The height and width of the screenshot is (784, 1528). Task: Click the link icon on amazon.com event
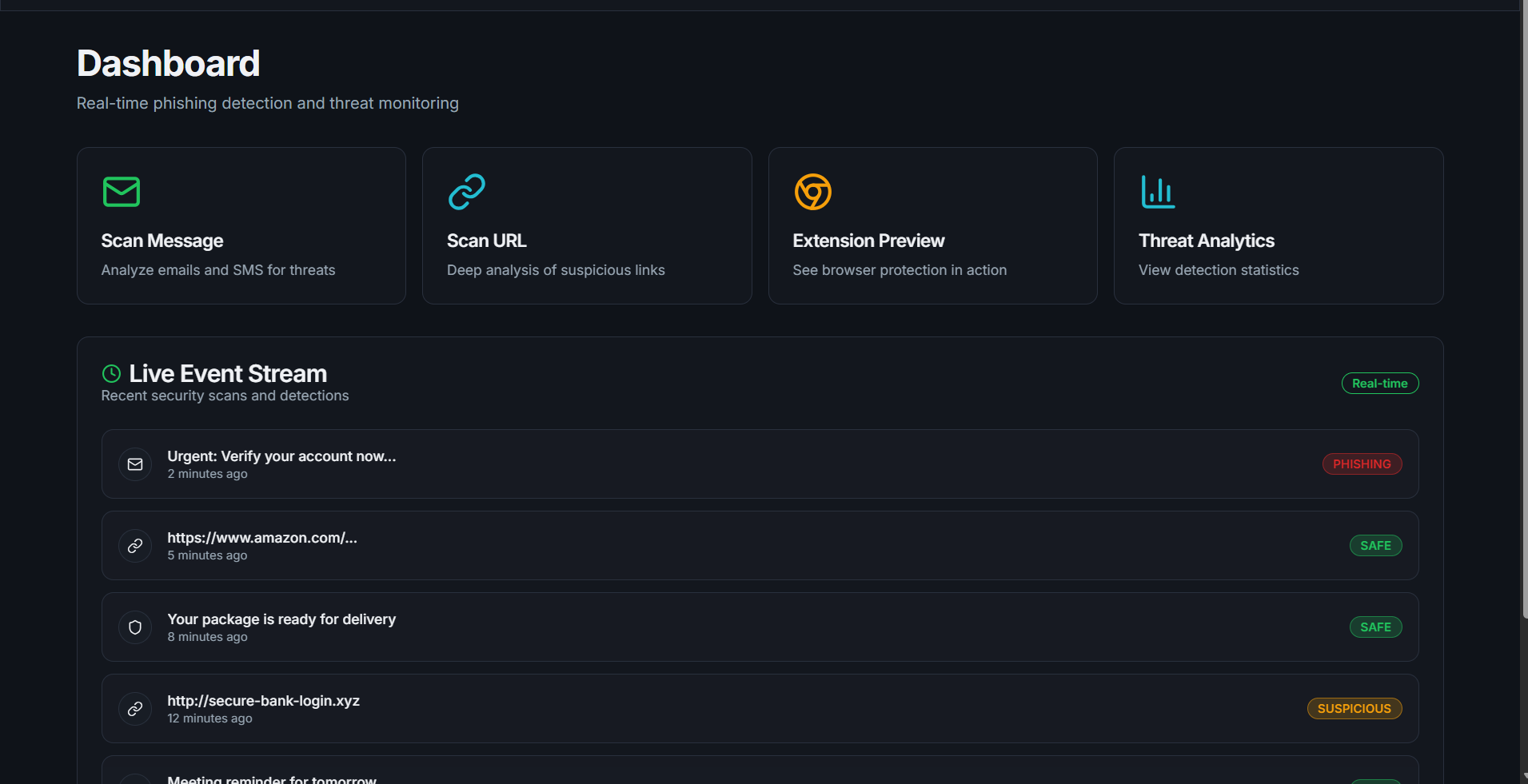[135, 546]
